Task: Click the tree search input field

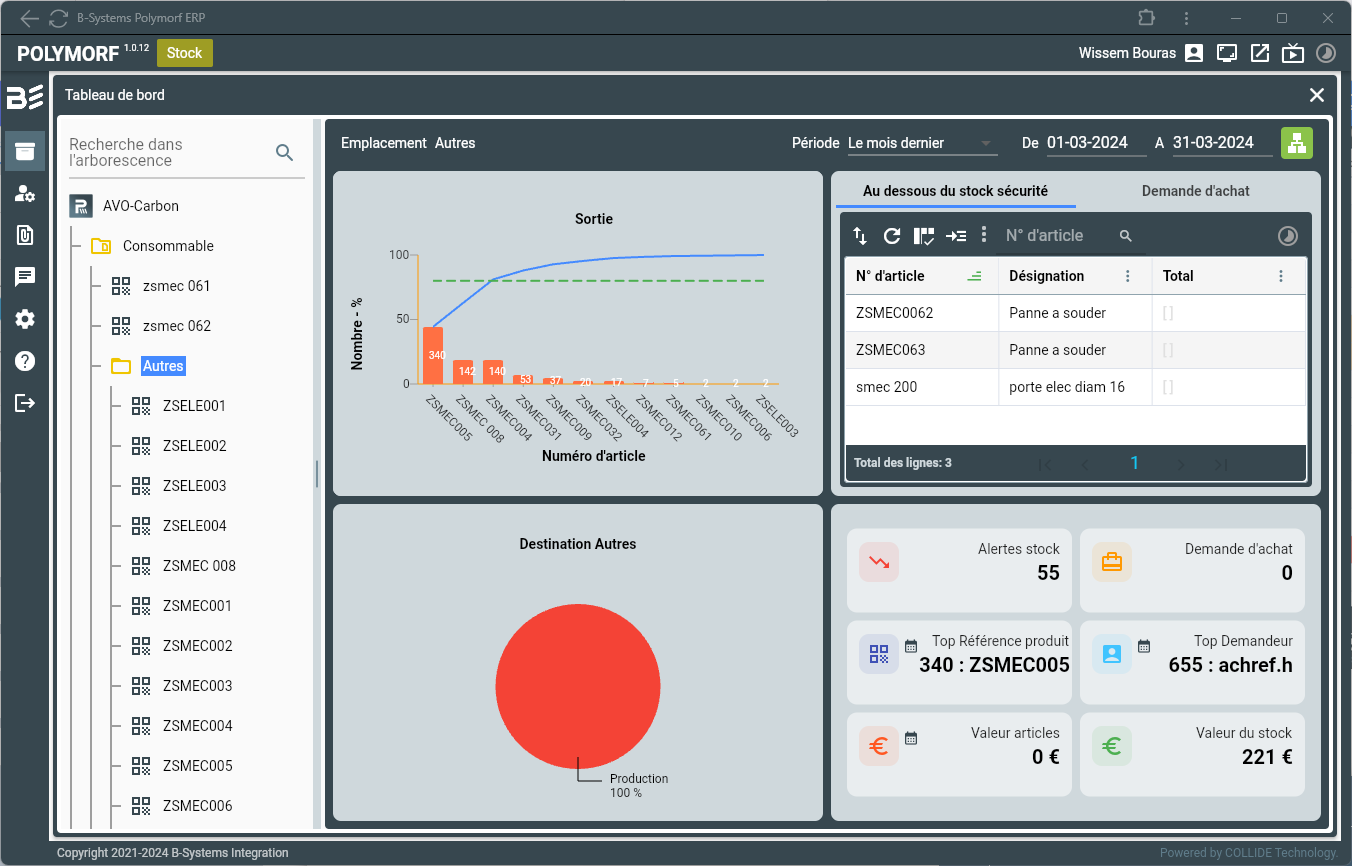Action: 165,152
